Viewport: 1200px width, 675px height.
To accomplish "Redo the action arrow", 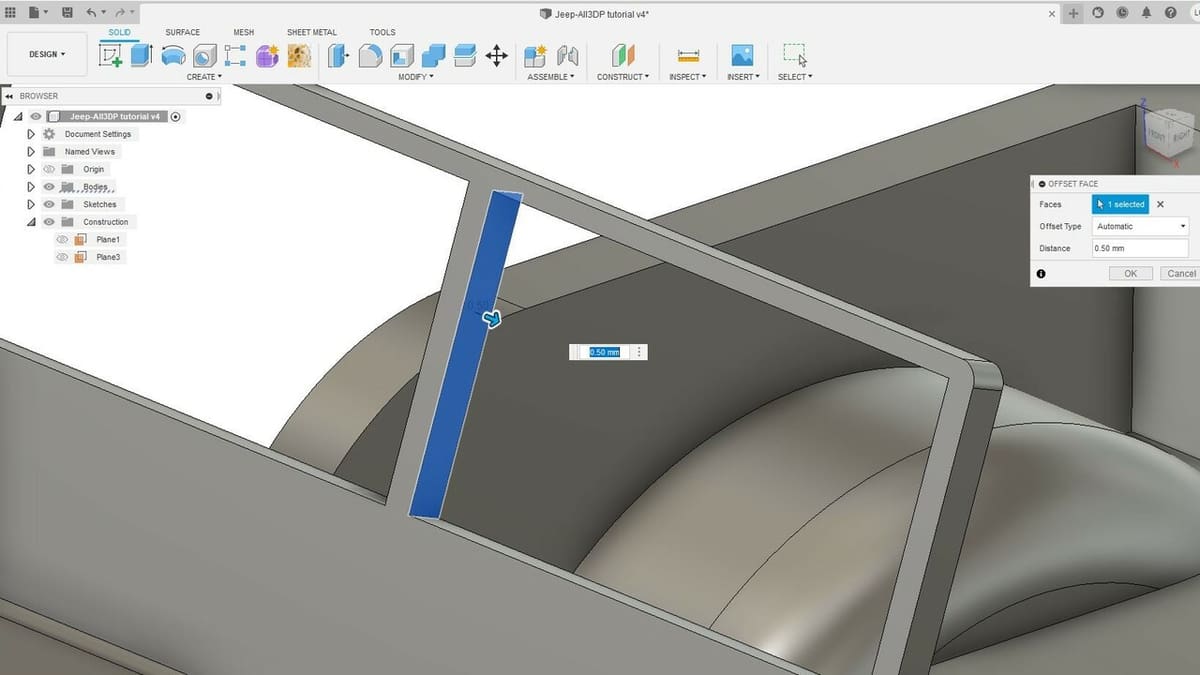I will [121, 12].
